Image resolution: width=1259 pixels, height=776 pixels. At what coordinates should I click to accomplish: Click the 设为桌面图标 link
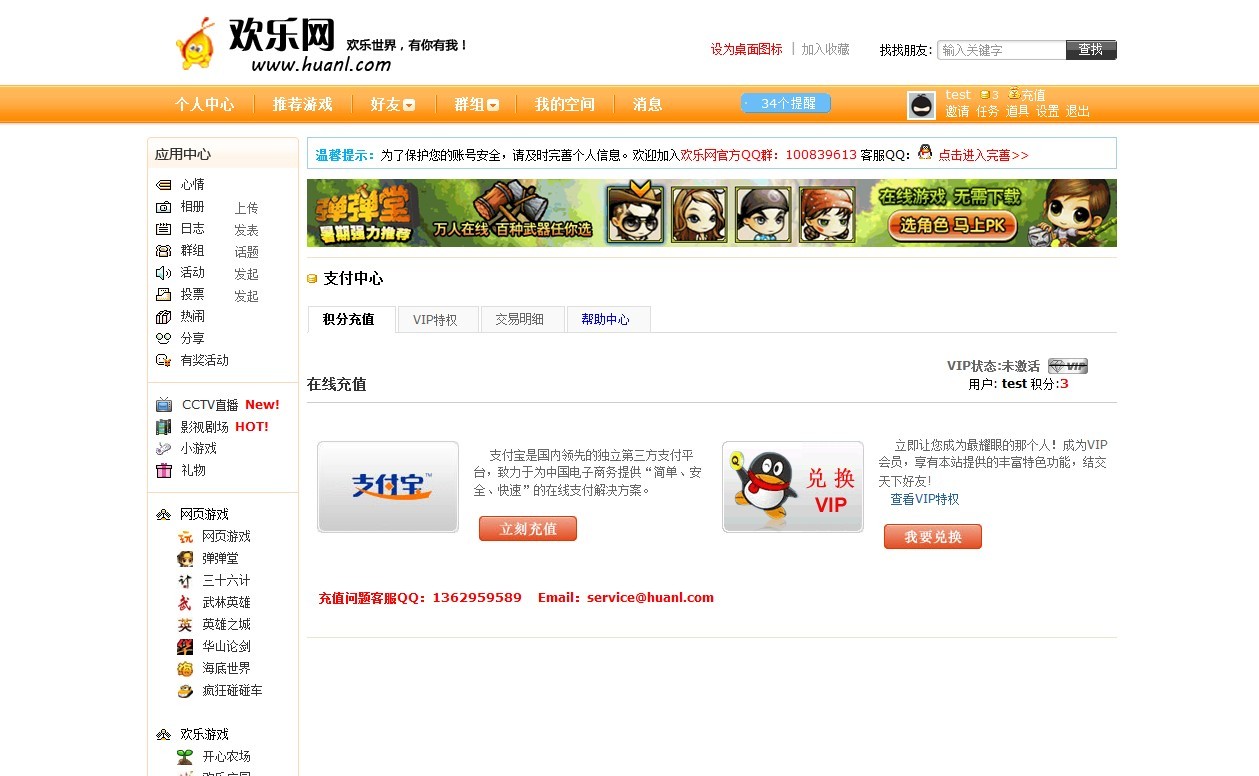tap(747, 49)
